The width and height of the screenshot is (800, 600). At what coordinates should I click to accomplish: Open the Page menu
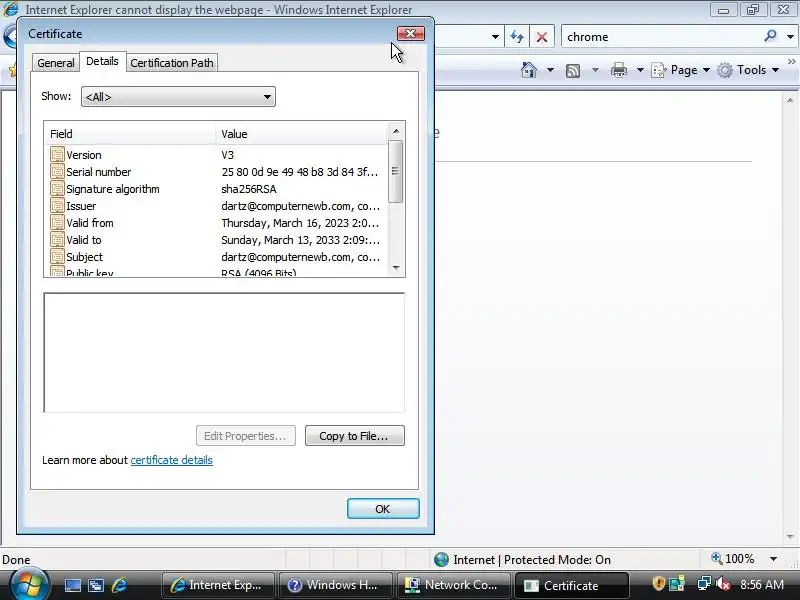click(x=681, y=70)
